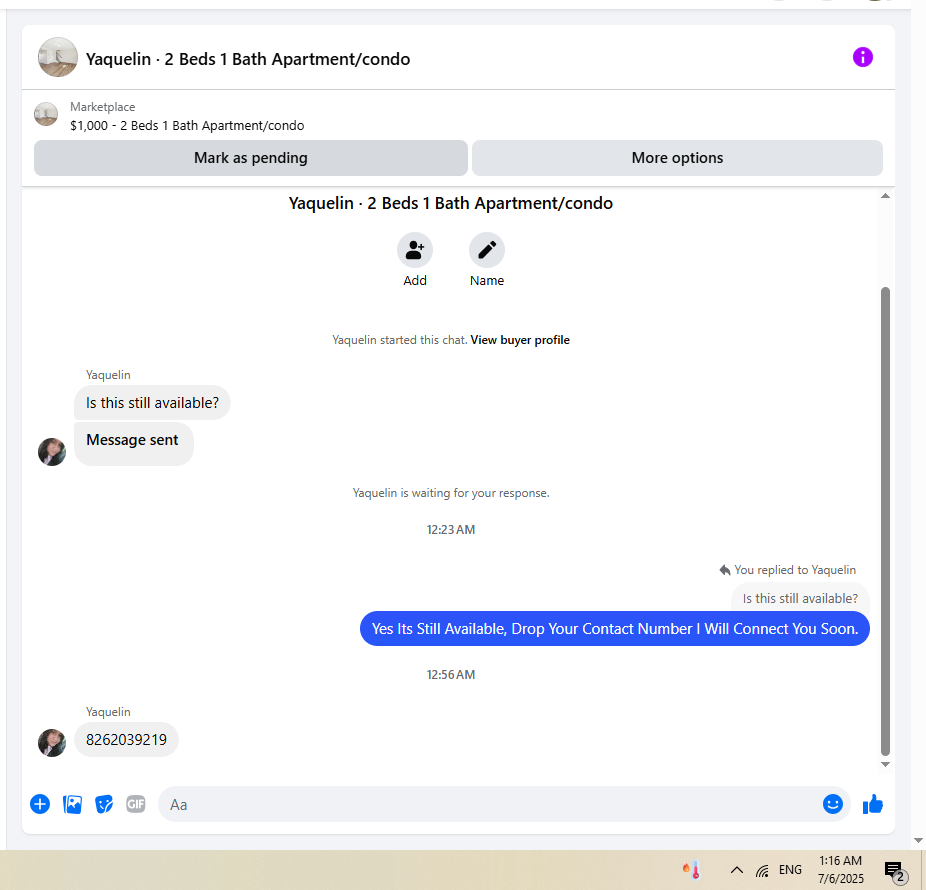
Task: Click the Add people icon
Action: (x=415, y=250)
